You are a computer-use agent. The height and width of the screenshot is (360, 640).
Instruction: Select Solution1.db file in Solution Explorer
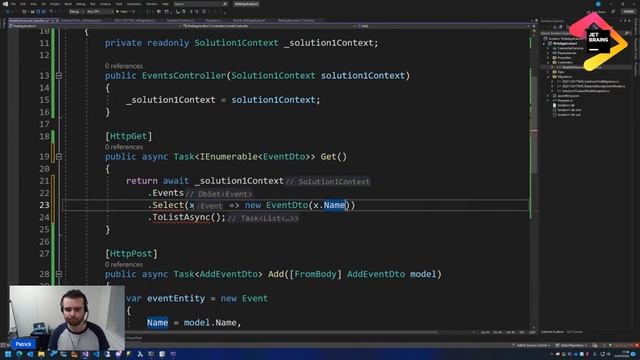[566, 105]
